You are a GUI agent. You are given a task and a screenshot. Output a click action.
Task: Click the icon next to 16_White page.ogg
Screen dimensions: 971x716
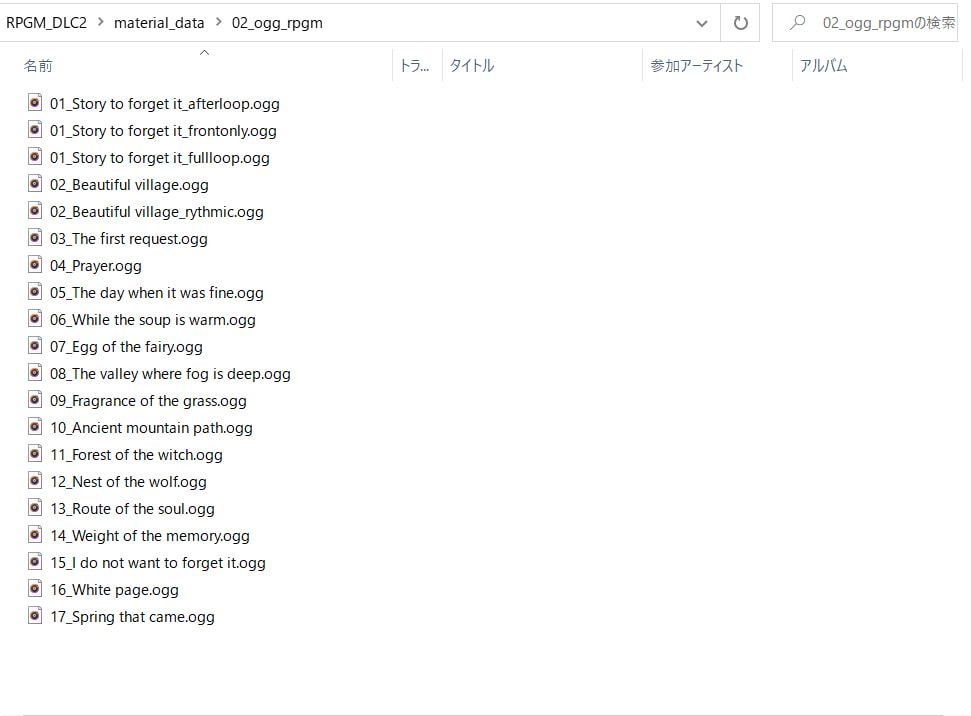click(35, 589)
